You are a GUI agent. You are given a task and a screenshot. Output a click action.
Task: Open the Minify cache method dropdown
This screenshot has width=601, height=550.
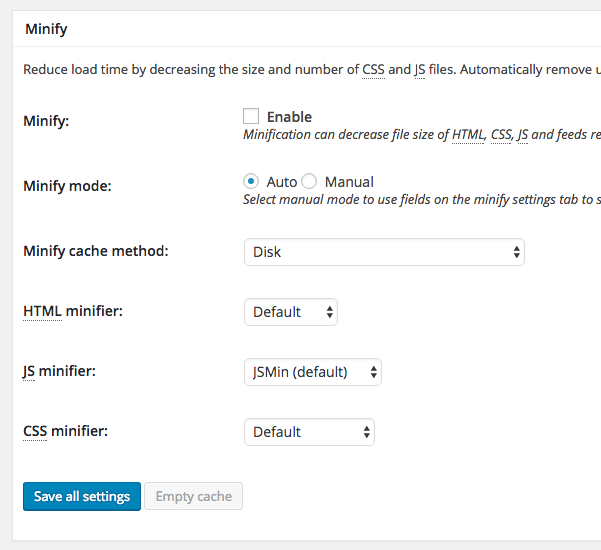click(384, 252)
